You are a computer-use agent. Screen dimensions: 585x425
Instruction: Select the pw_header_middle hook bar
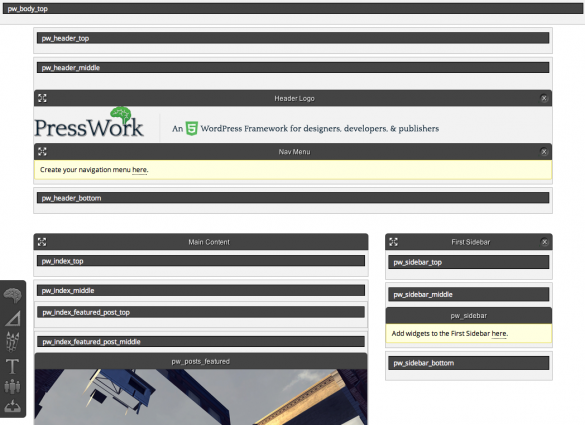293,68
